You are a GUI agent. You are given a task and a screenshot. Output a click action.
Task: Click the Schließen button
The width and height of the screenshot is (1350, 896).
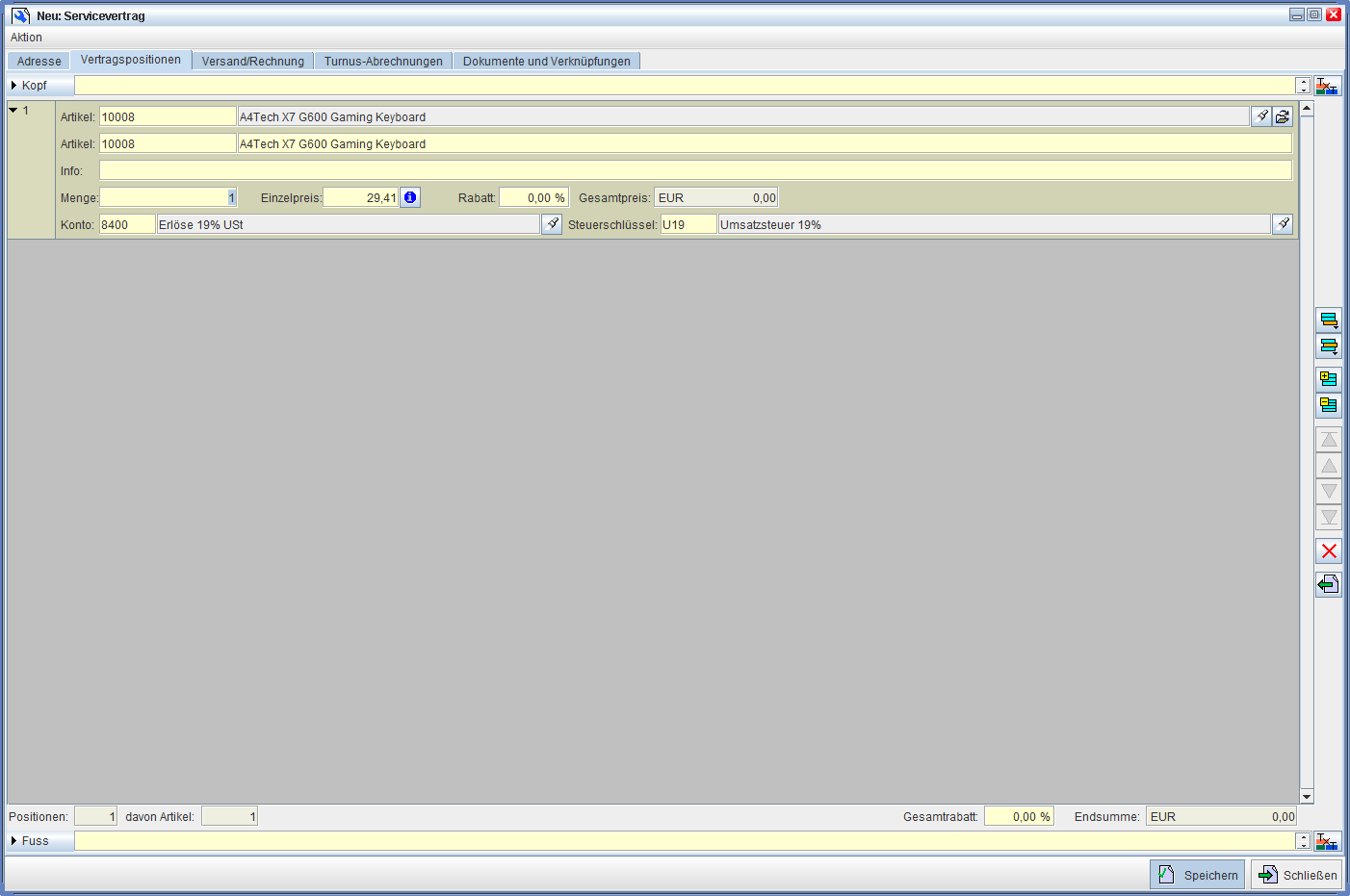coord(1297,875)
